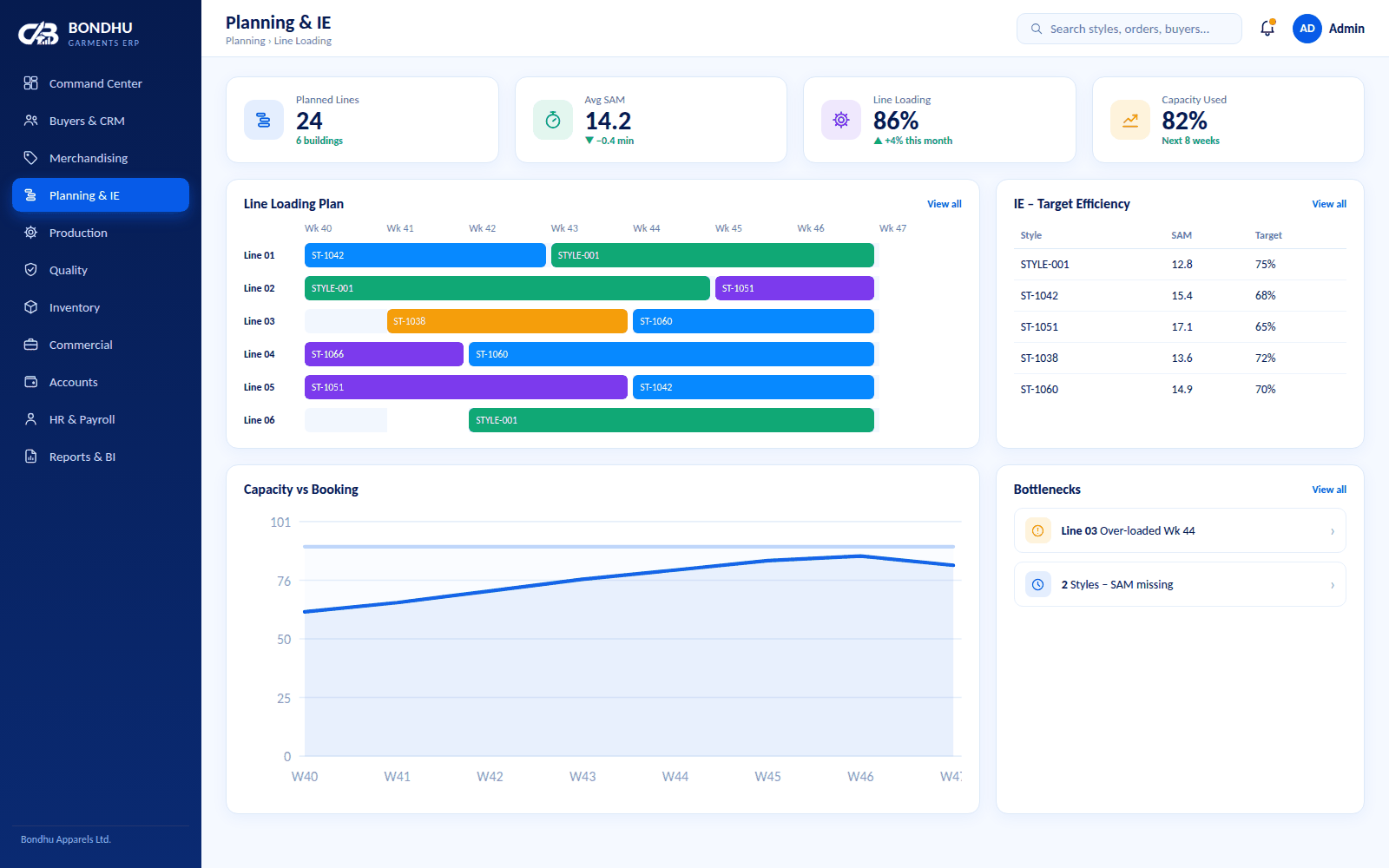Click the Command Center sidebar icon
Screen dimensions: 1389x868
tap(30, 83)
